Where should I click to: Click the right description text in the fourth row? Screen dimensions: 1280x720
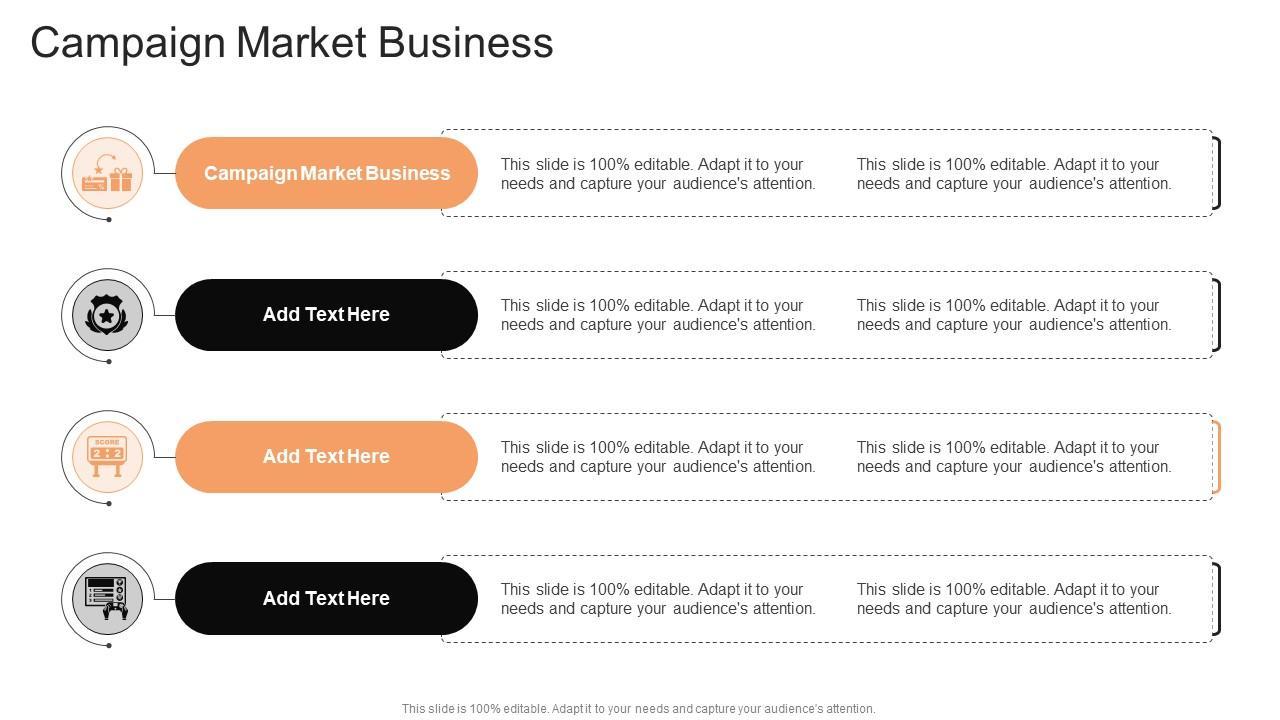(x=1014, y=599)
